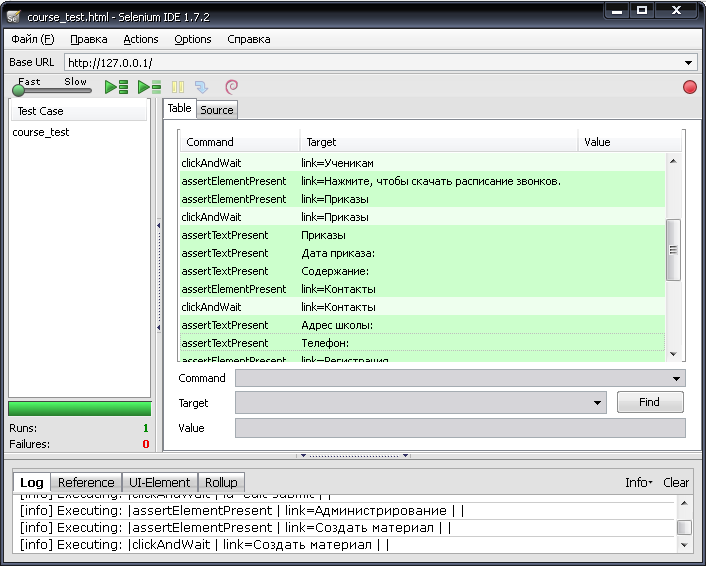
Task: Step through the next command
Action: pyautogui.click(x=201, y=87)
